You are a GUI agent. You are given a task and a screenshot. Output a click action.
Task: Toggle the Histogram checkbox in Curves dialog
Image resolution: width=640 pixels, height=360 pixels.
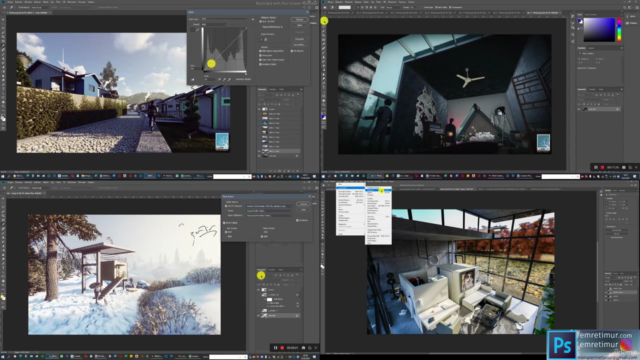tap(260, 56)
